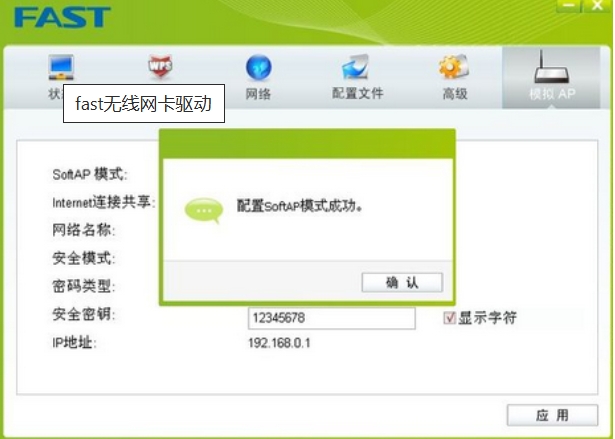
Task: Open the profile configuration file icon
Action: point(356,67)
